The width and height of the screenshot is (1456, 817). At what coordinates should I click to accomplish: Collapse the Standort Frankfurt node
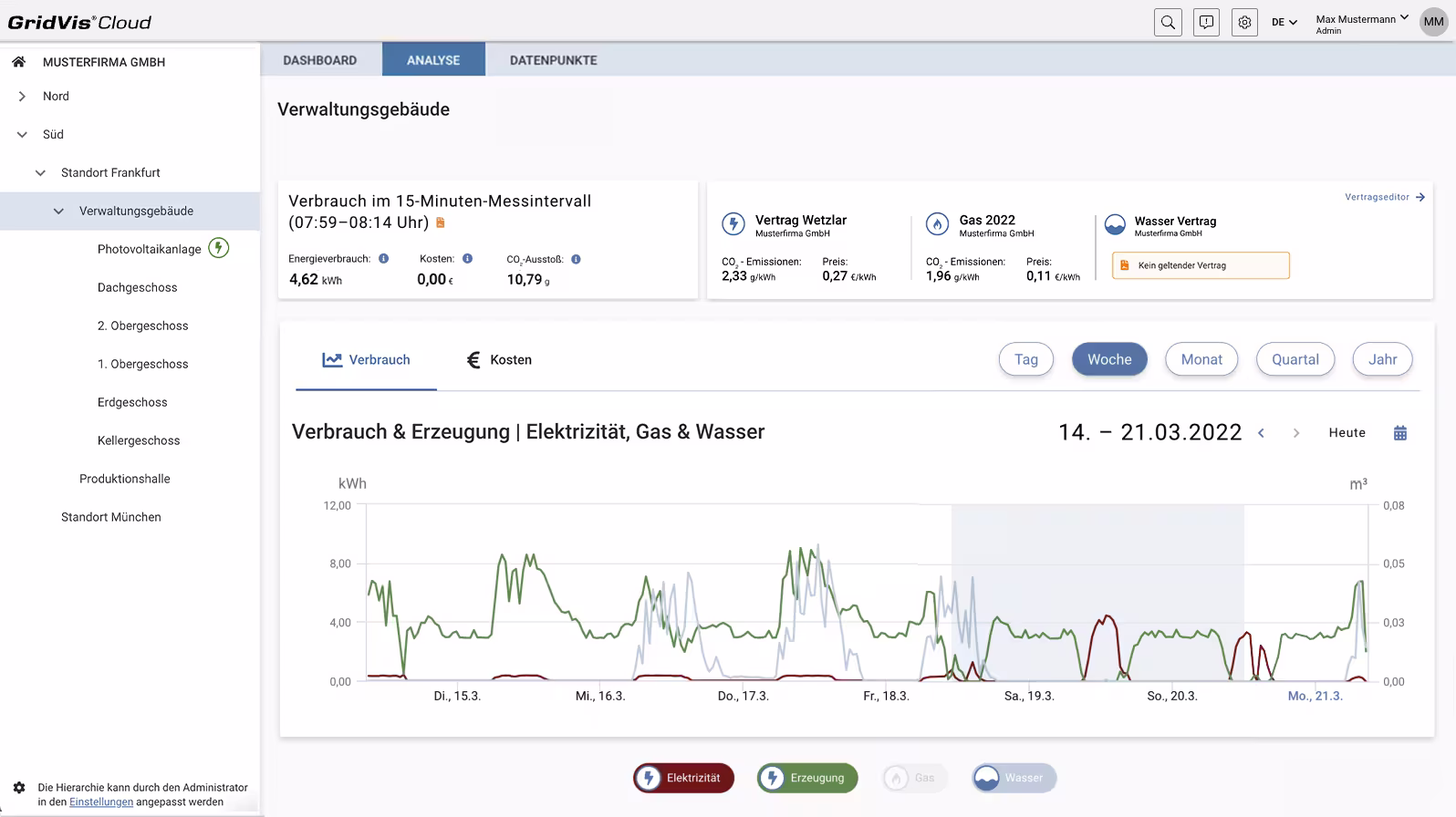tap(40, 173)
